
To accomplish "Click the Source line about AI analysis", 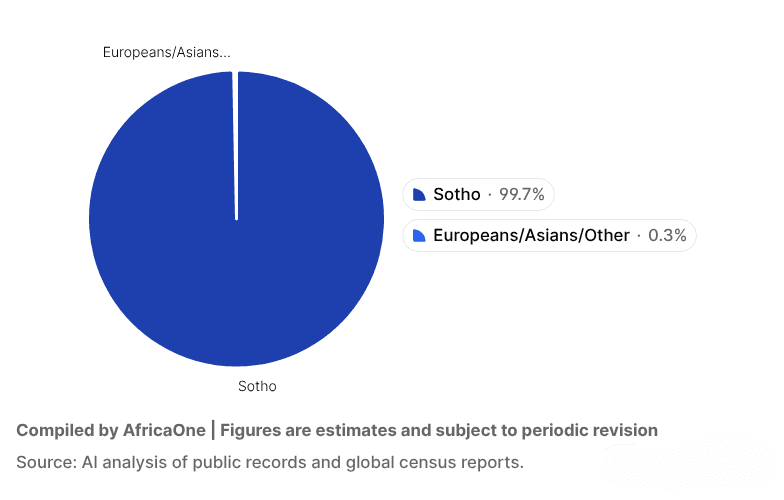I will [270, 463].
